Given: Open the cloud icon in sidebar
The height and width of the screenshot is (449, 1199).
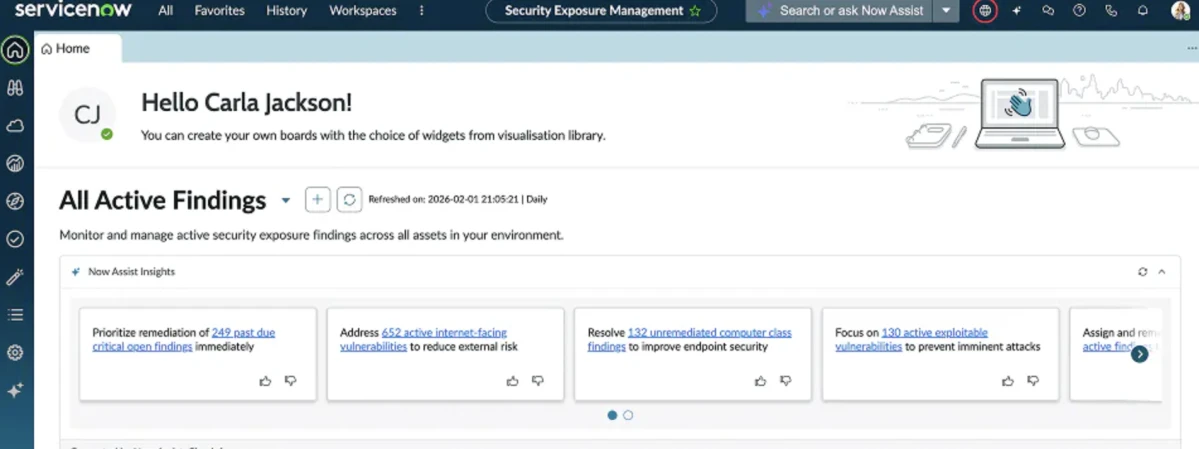Looking at the screenshot, I should point(15,125).
